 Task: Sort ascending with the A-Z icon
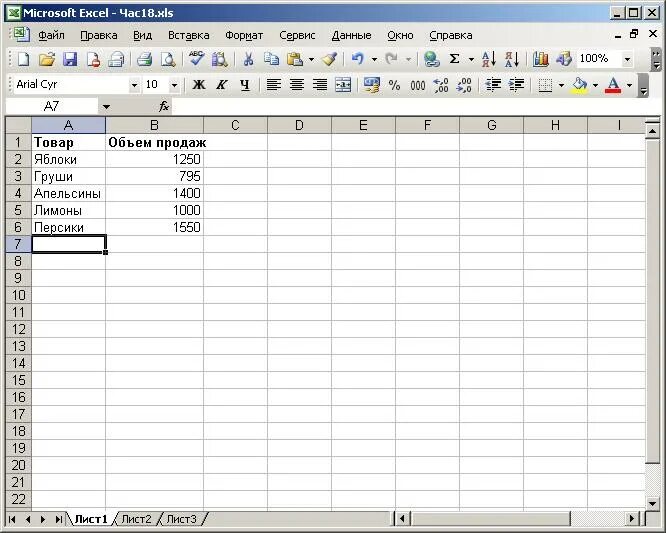[x=489, y=59]
